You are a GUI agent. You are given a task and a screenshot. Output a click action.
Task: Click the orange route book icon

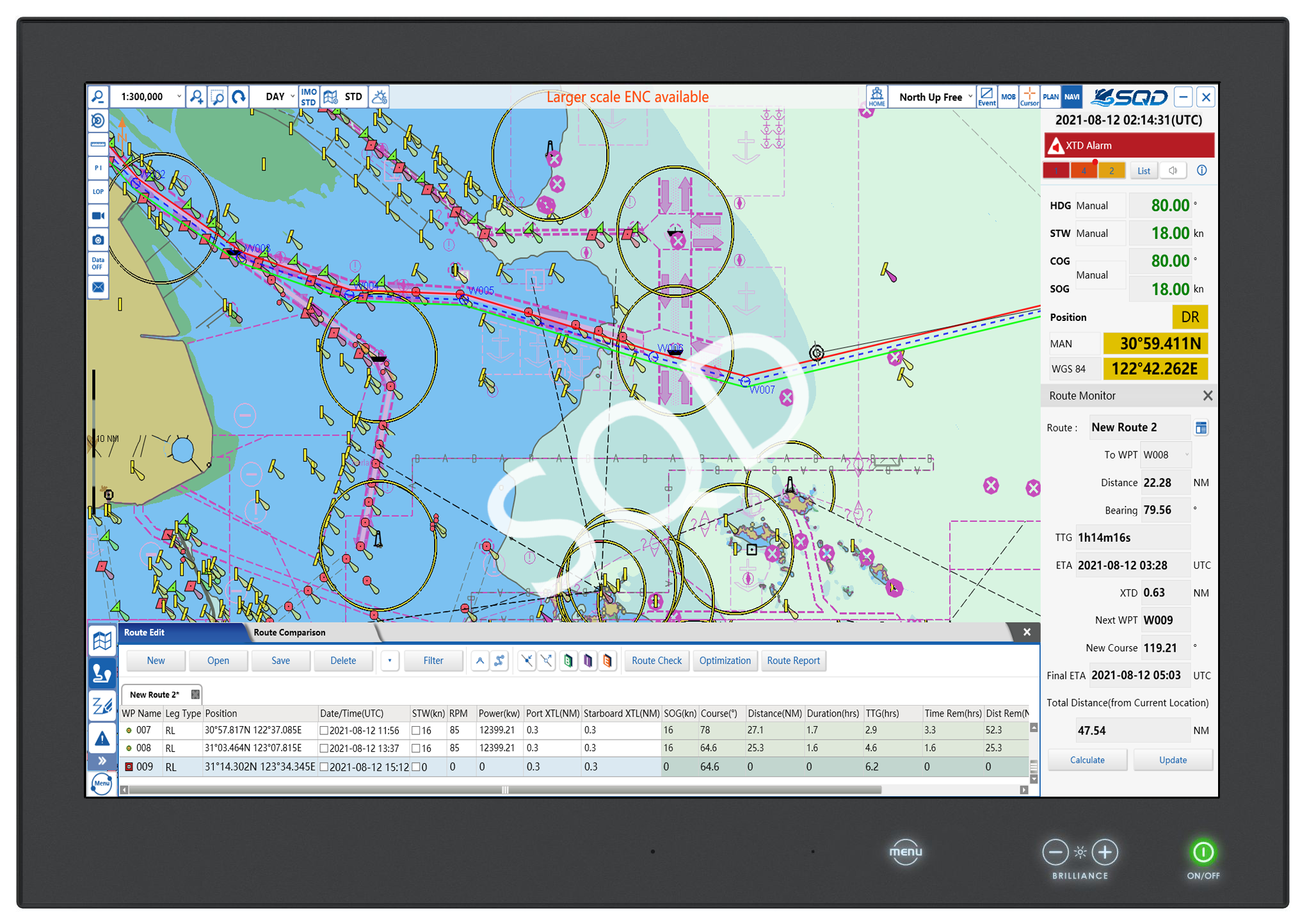(607, 660)
